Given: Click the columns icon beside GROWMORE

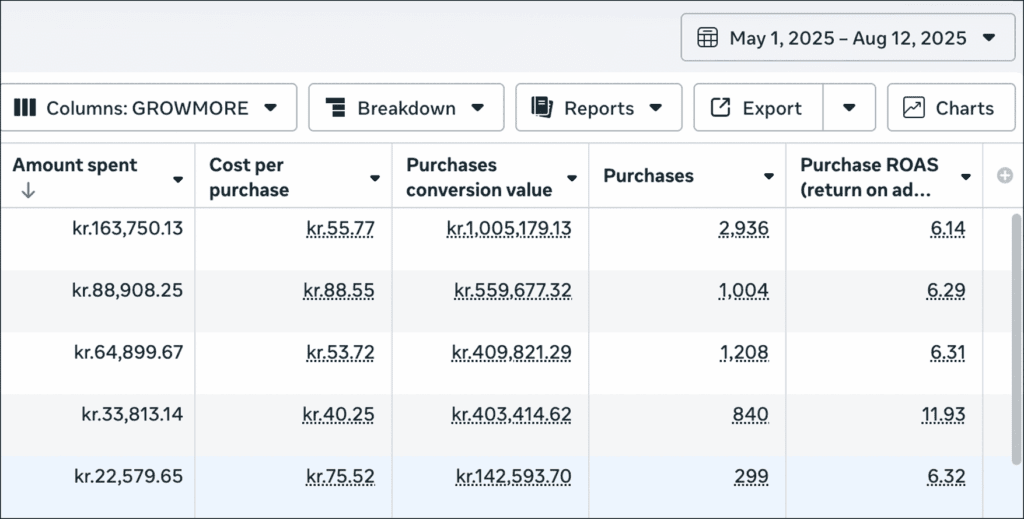Looking at the screenshot, I should (25, 108).
